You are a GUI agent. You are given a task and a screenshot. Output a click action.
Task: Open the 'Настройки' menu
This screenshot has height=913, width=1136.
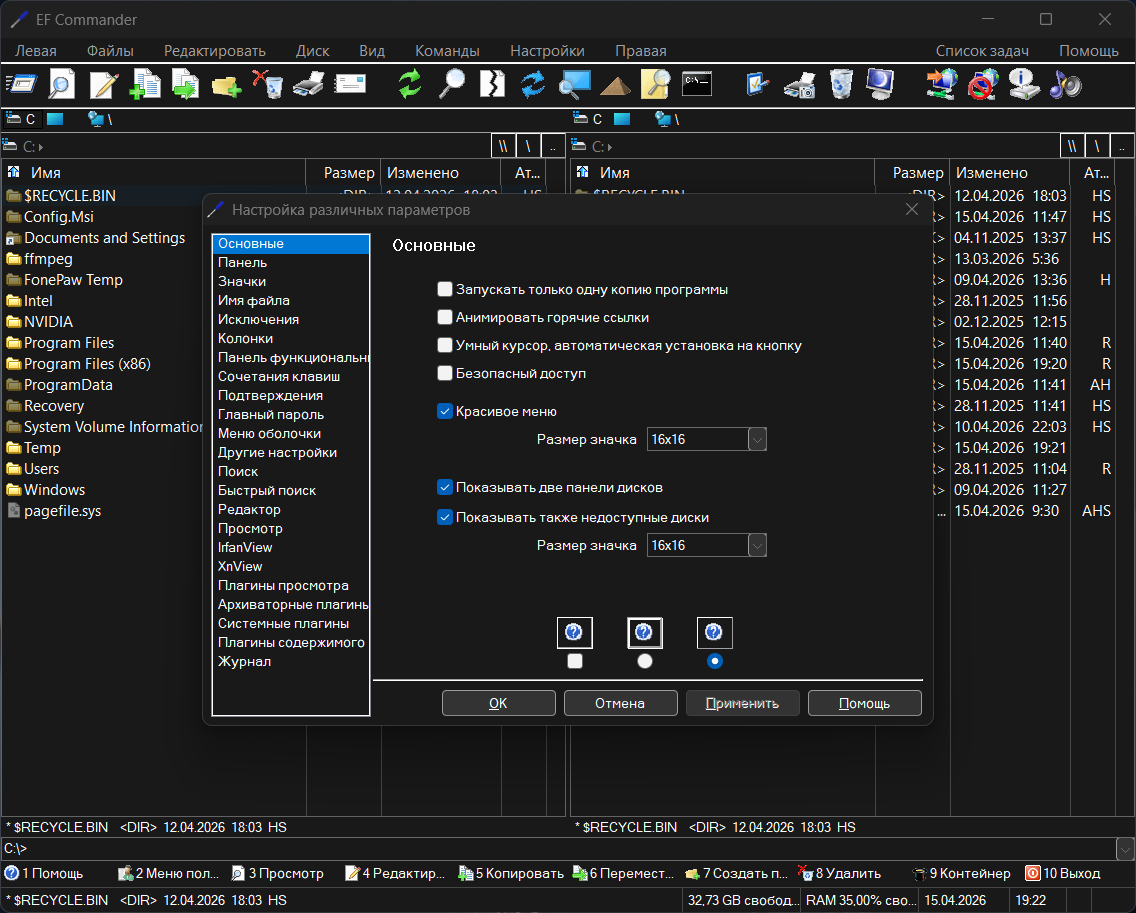coord(547,51)
